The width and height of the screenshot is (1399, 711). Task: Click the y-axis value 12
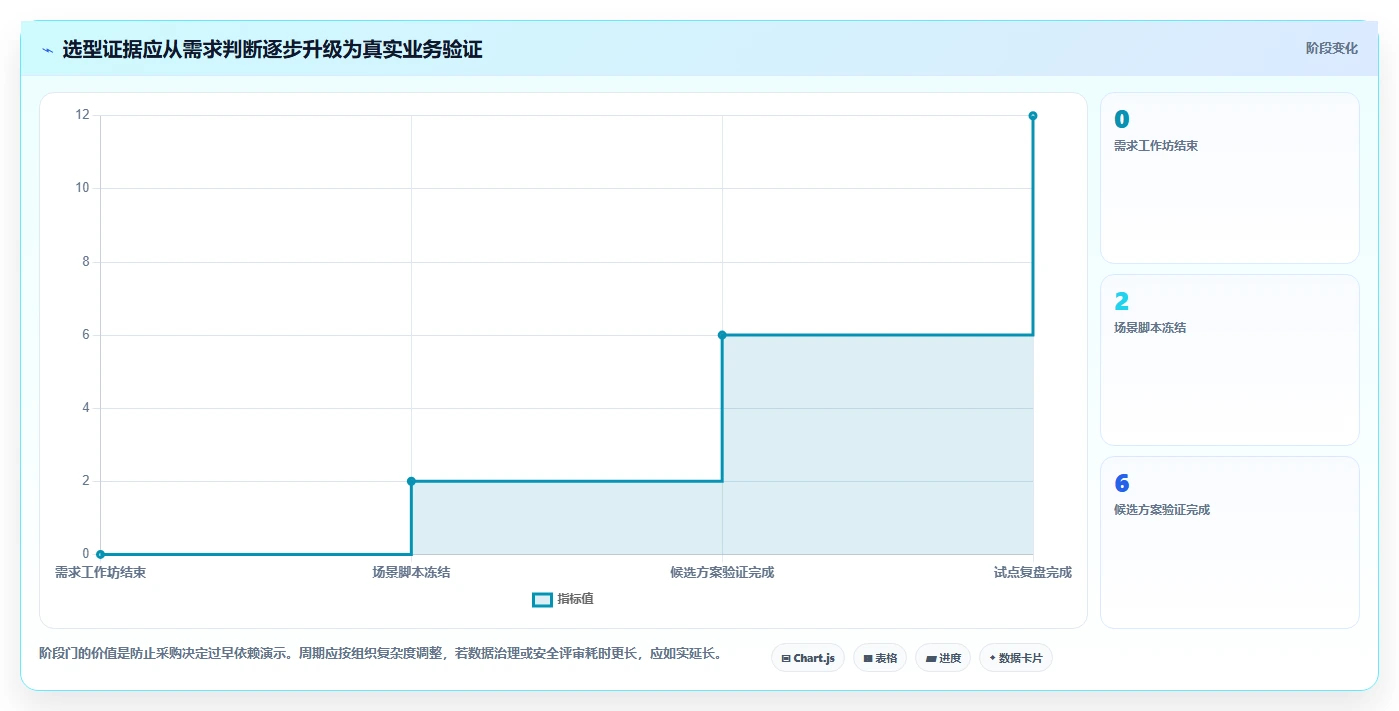(x=82, y=115)
